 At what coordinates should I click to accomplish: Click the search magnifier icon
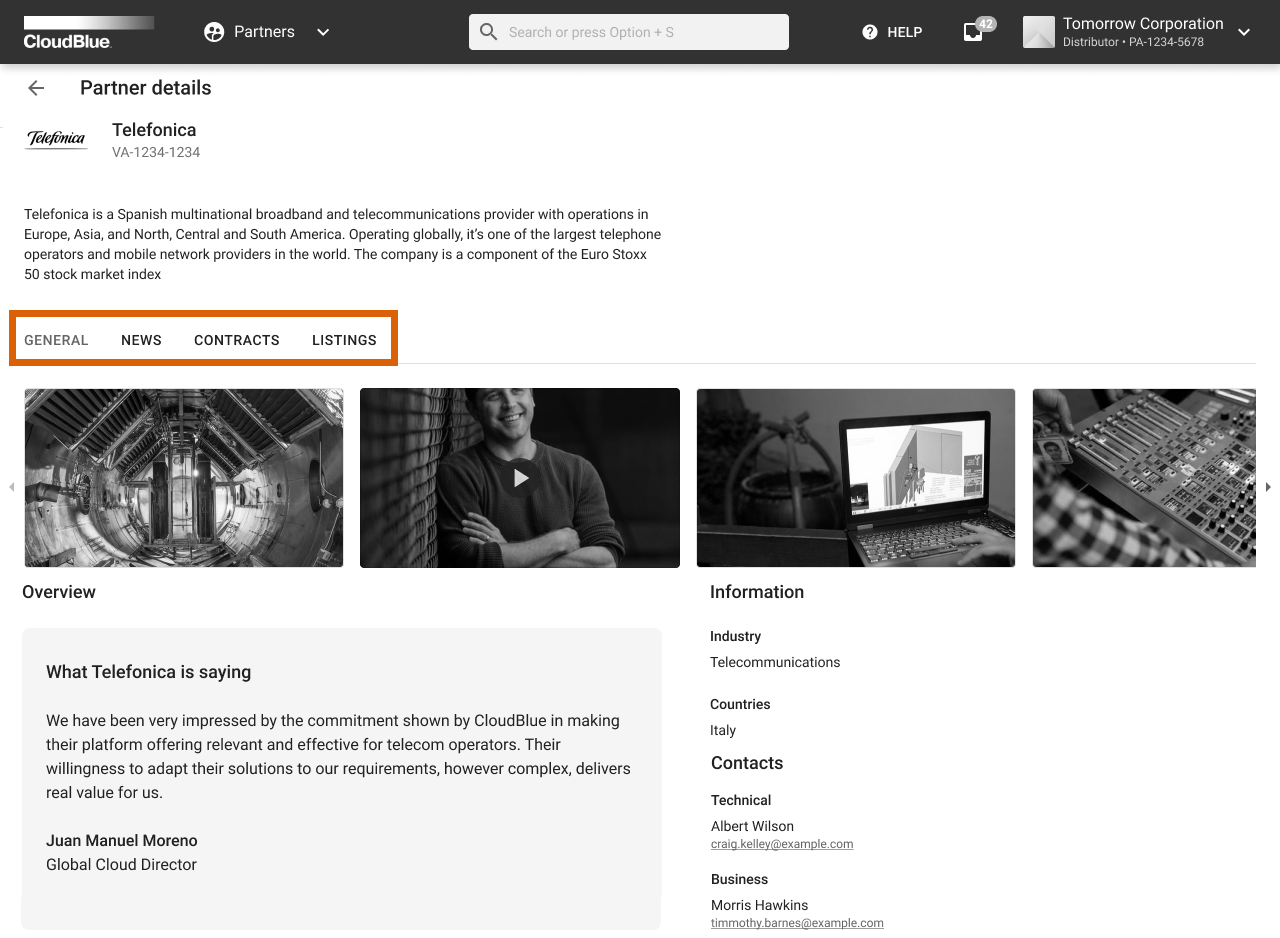tap(489, 32)
